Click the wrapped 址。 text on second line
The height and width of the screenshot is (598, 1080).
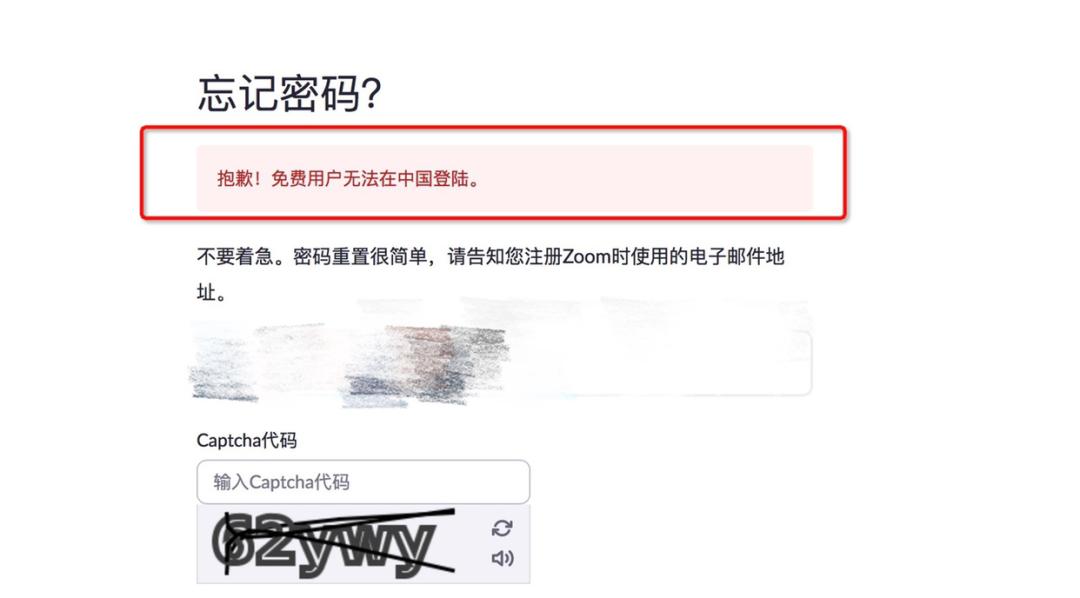(211, 293)
